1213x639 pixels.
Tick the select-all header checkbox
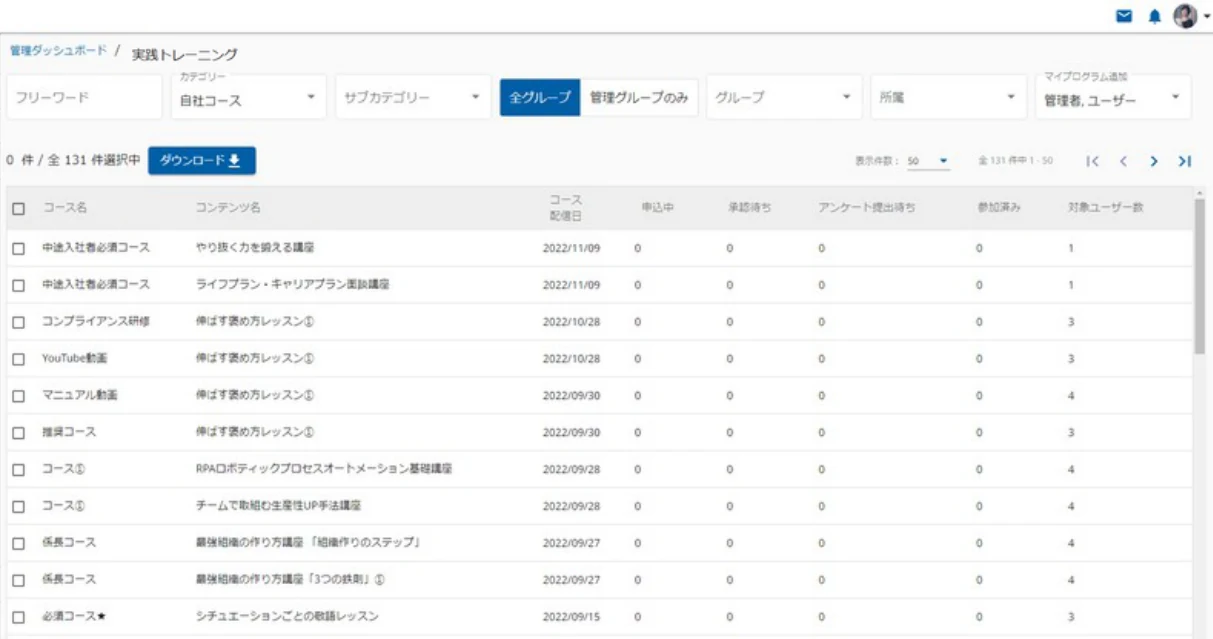(x=18, y=209)
